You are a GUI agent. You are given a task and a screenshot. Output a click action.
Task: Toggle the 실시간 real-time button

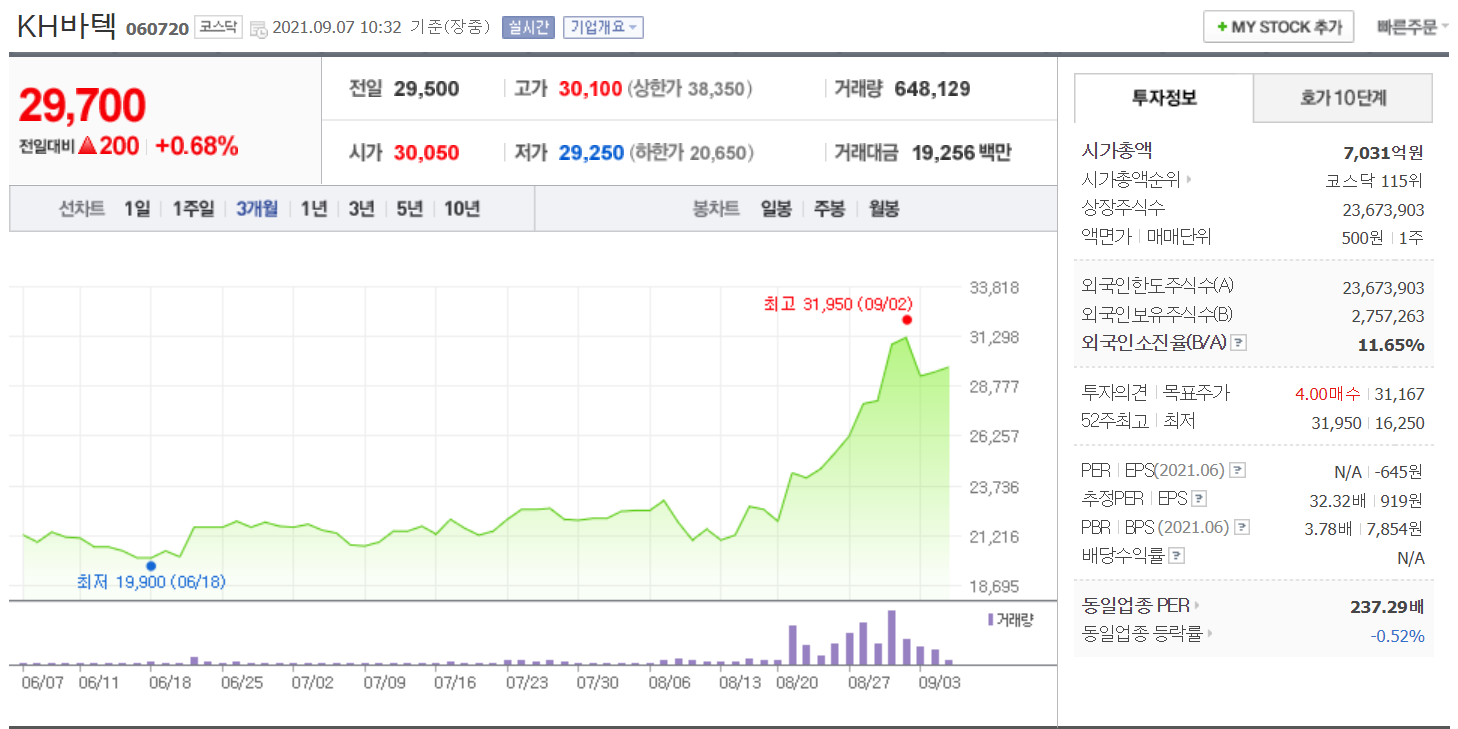click(x=528, y=28)
